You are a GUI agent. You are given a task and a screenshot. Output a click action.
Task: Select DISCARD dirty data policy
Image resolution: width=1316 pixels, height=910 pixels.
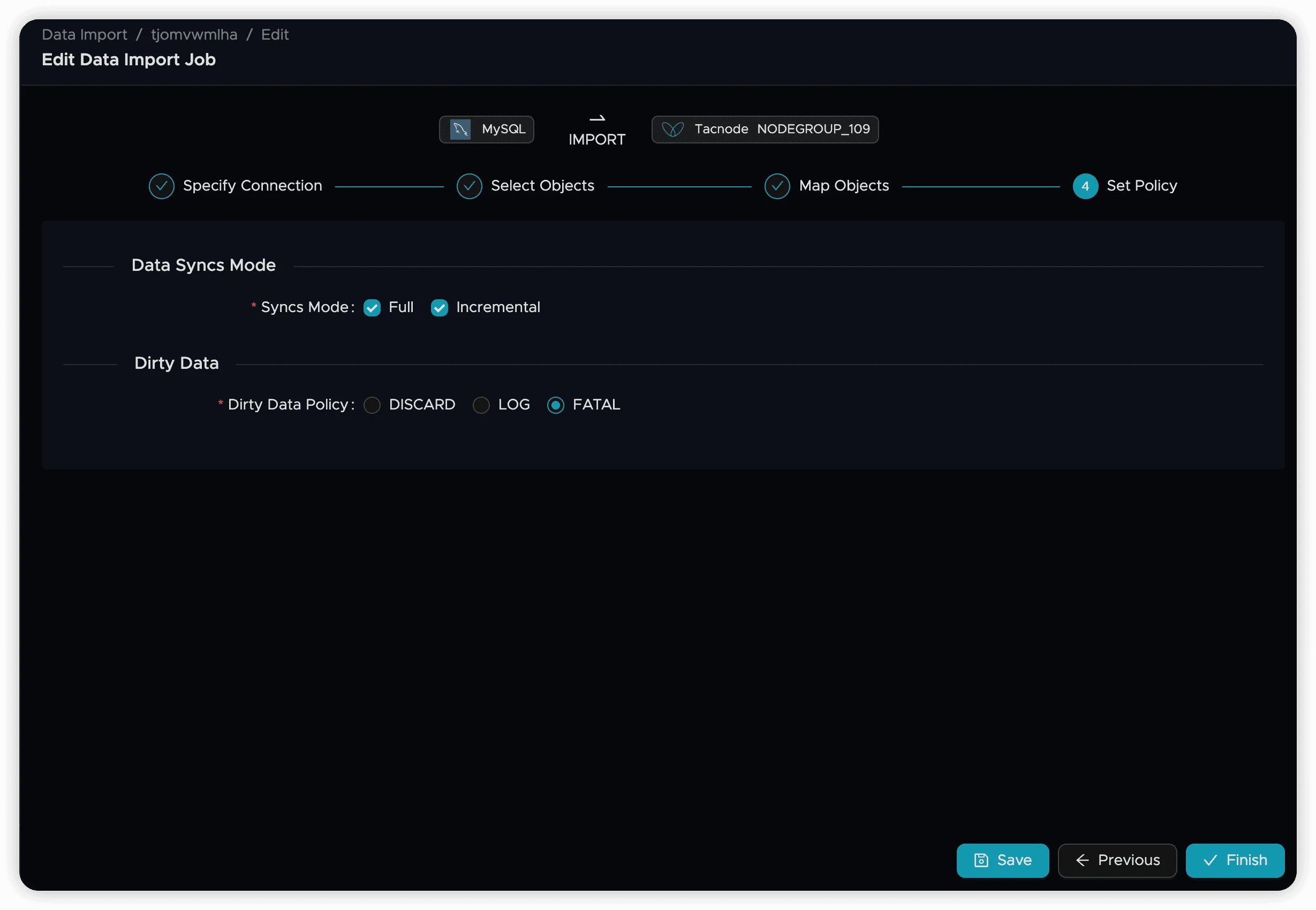372,405
